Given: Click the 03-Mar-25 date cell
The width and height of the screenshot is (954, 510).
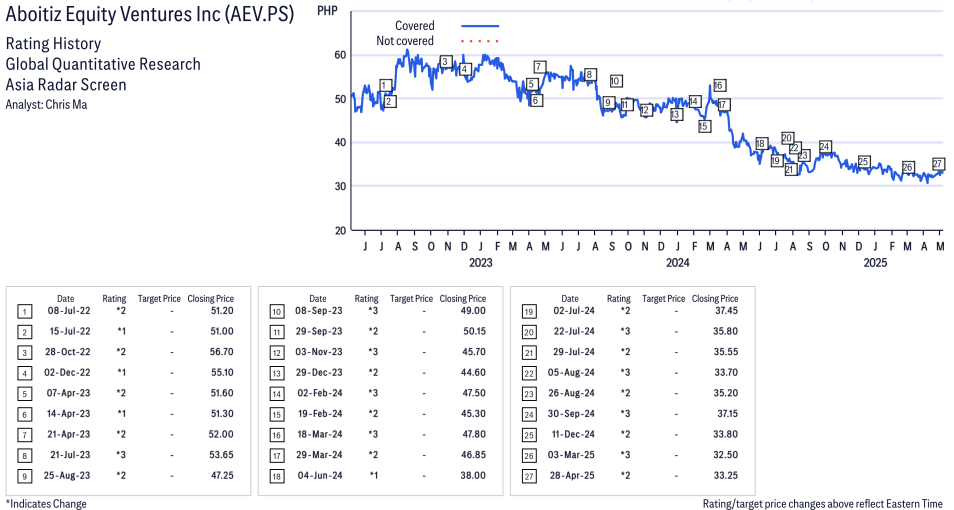Looking at the screenshot, I should (x=571, y=455).
